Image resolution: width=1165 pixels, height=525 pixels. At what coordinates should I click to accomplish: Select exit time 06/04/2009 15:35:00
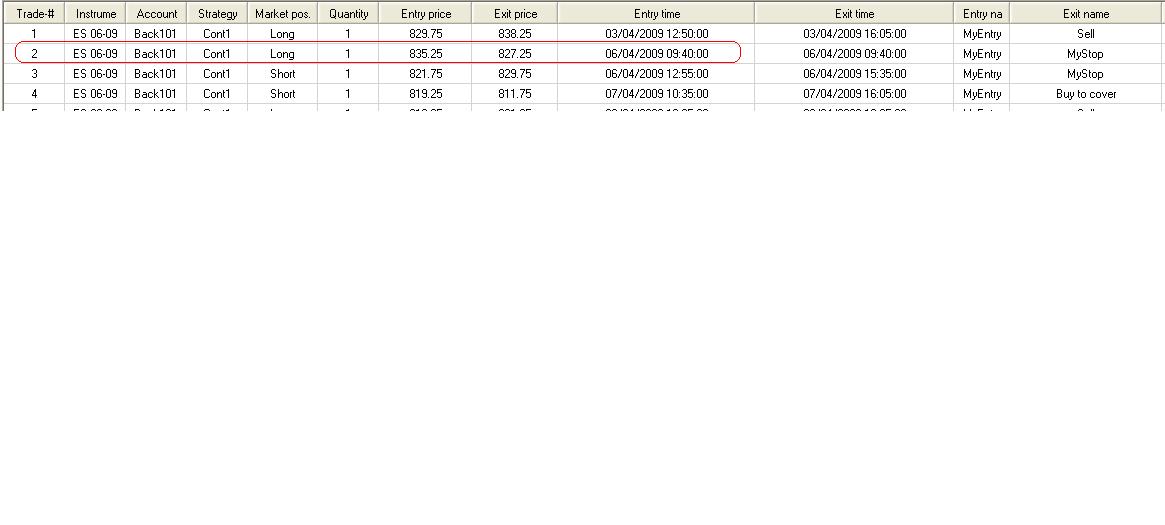click(x=854, y=74)
